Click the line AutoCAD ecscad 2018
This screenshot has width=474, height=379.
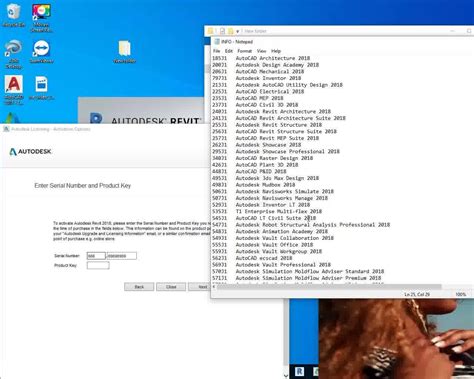[252, 258]
